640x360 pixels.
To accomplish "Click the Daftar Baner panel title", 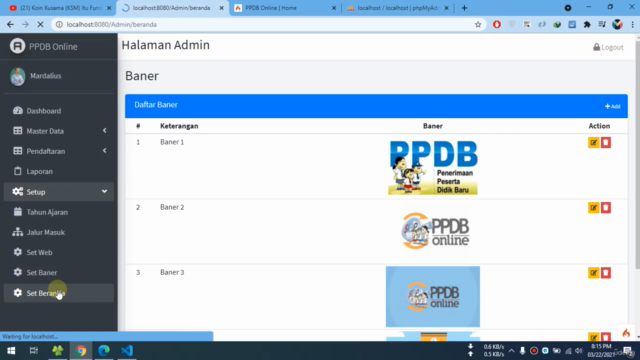I will click(156, 105).
